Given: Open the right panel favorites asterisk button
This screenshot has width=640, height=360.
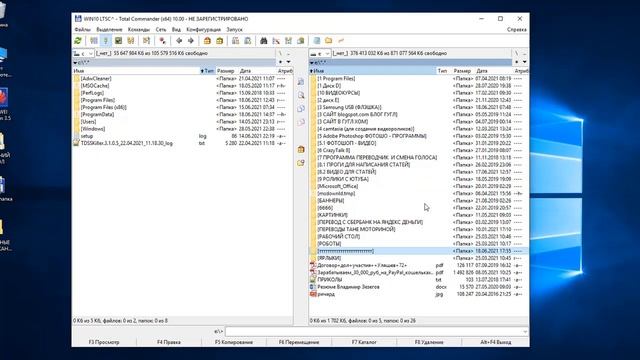Looking at the screenshot, I should pyautogui.click(x=517, y=62).
